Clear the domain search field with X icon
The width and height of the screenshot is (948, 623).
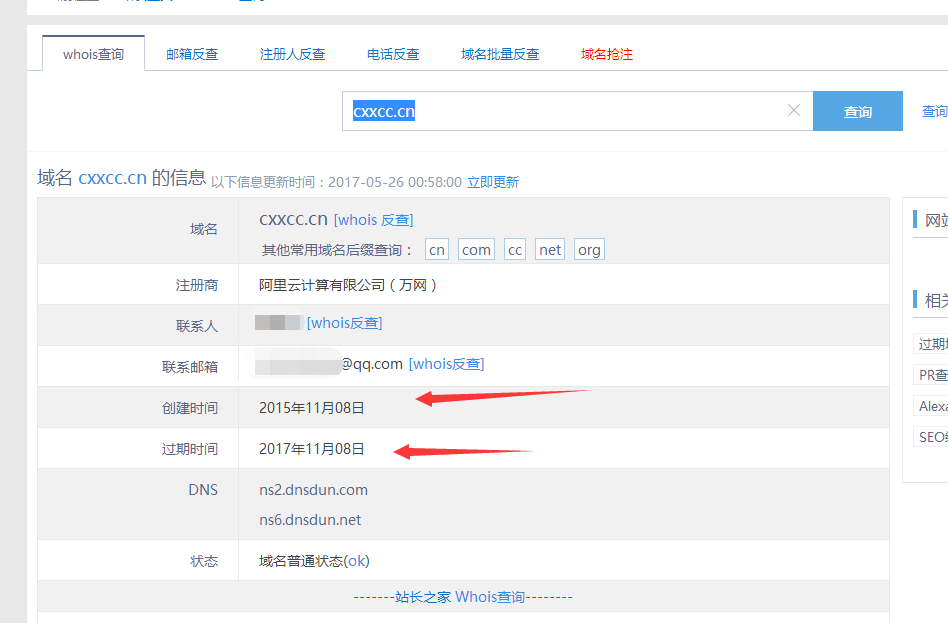click(794, 111)
